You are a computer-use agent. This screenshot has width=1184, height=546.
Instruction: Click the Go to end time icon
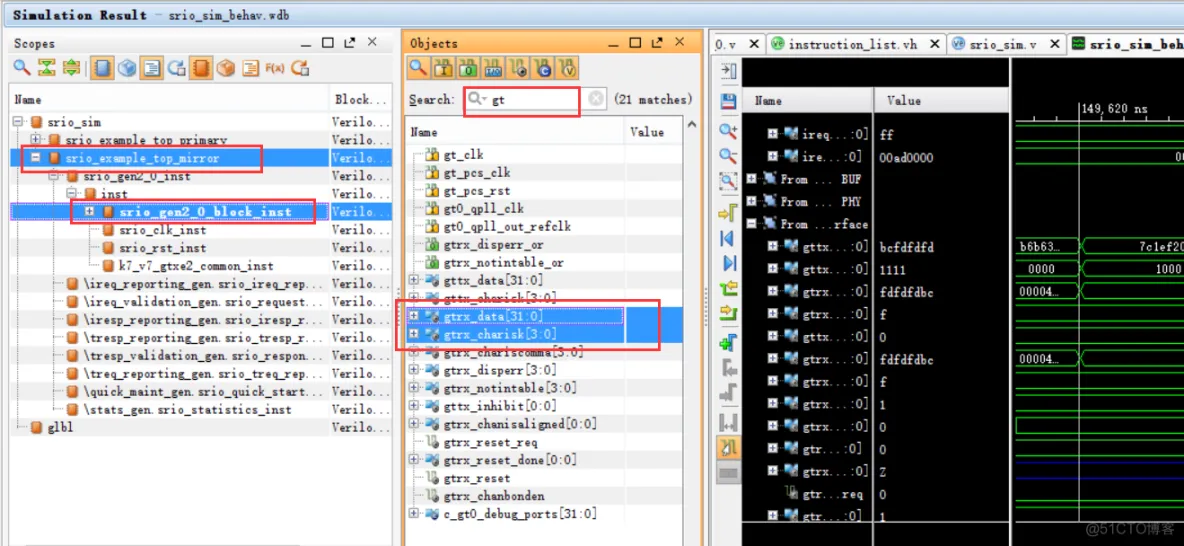(x=728, y=263)
